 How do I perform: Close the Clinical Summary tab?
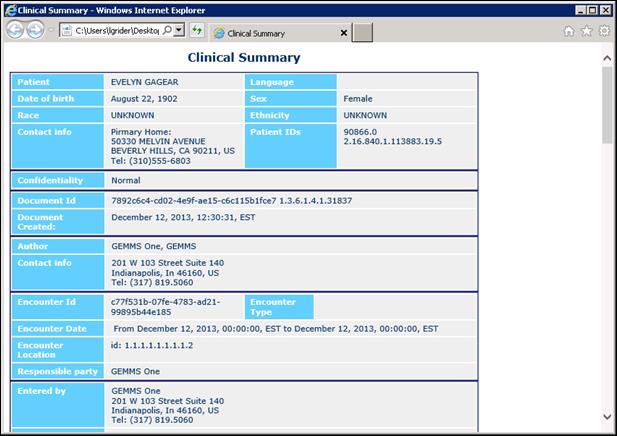coord(345,33)
